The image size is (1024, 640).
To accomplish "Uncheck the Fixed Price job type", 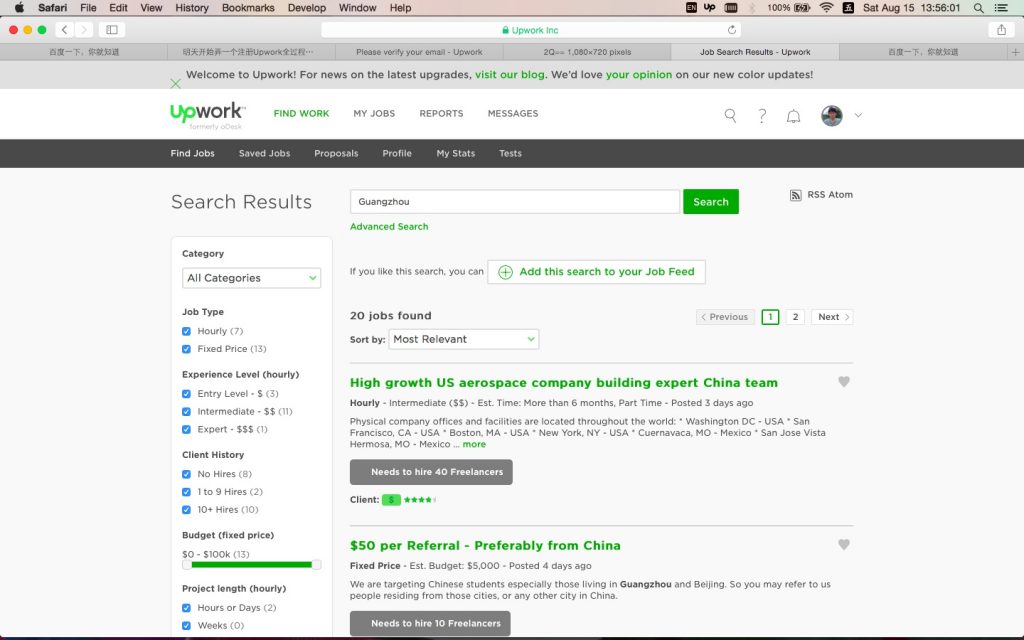I will pos(186,349).
